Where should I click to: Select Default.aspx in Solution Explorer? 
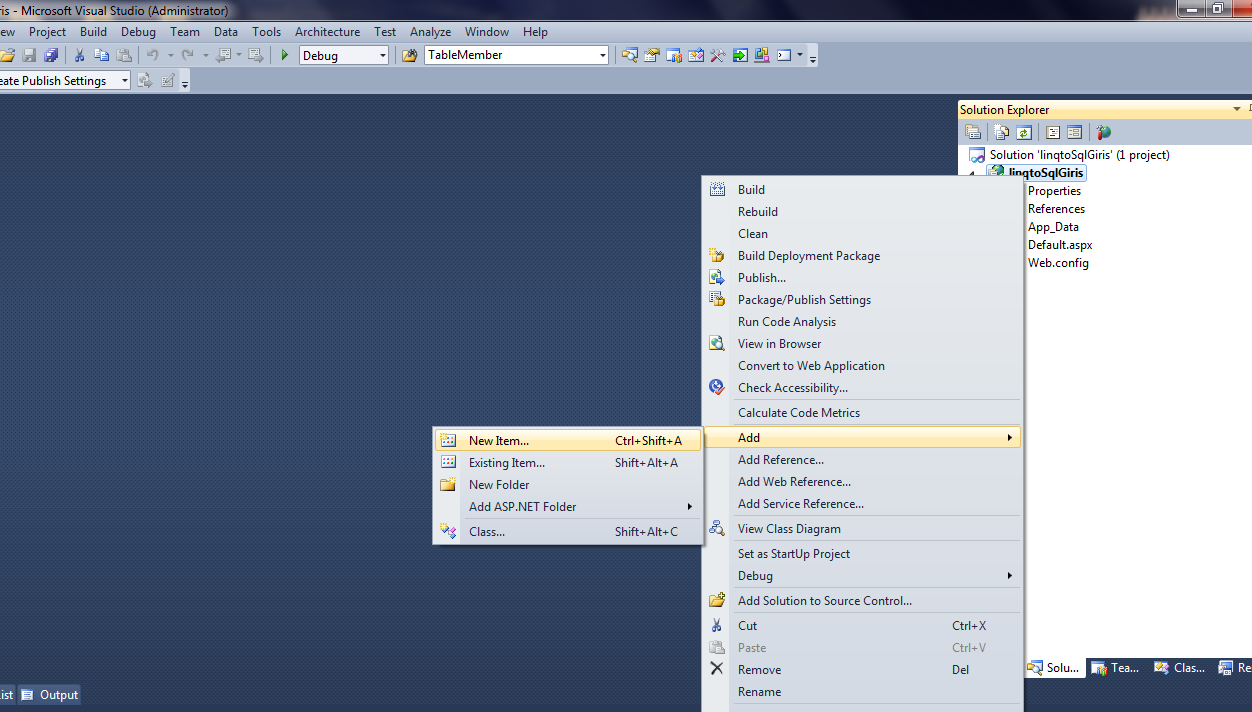(1060, 245)
